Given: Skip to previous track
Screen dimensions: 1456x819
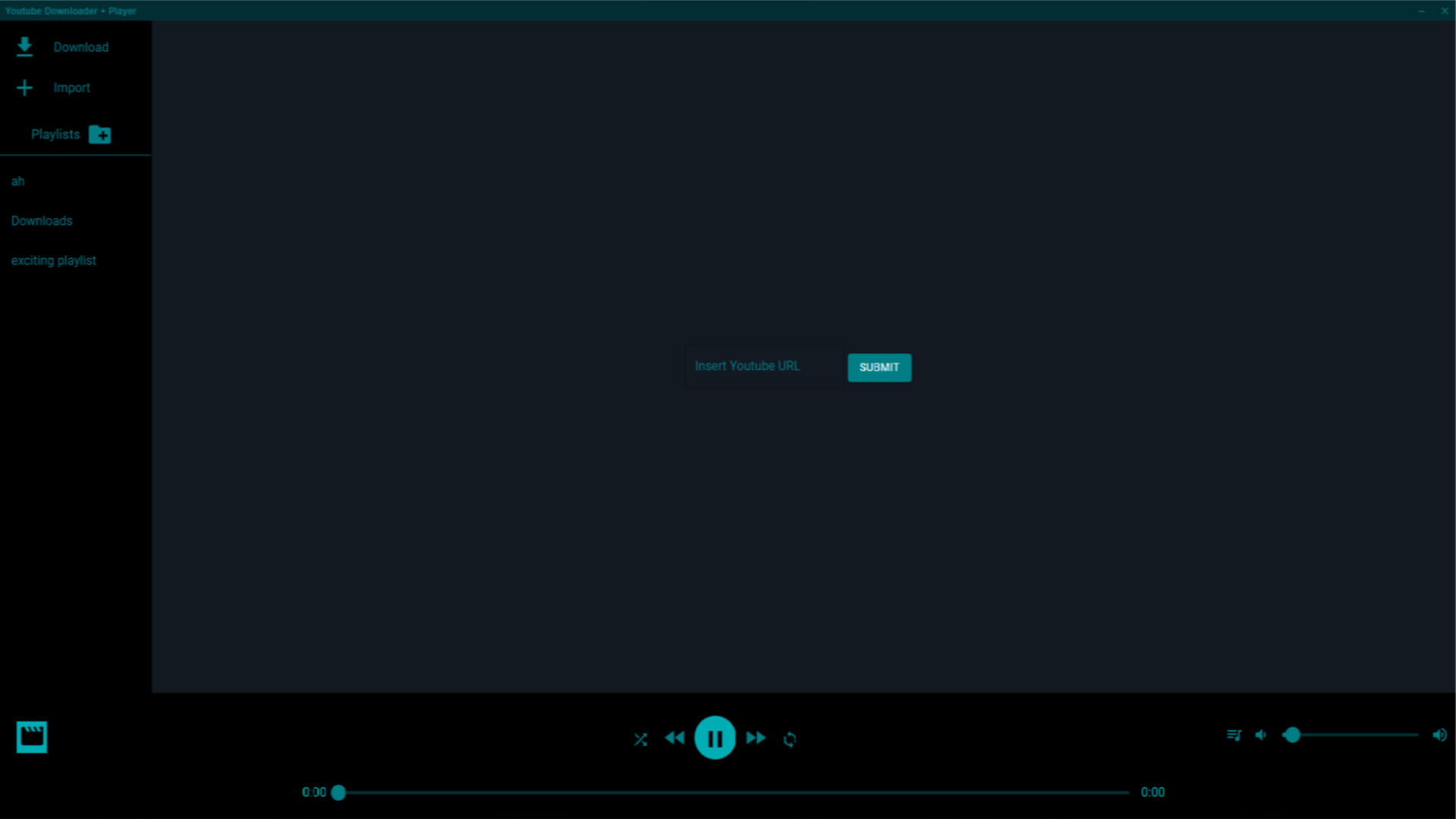Looking at the screenshot, I should click(x=674, y=738).
